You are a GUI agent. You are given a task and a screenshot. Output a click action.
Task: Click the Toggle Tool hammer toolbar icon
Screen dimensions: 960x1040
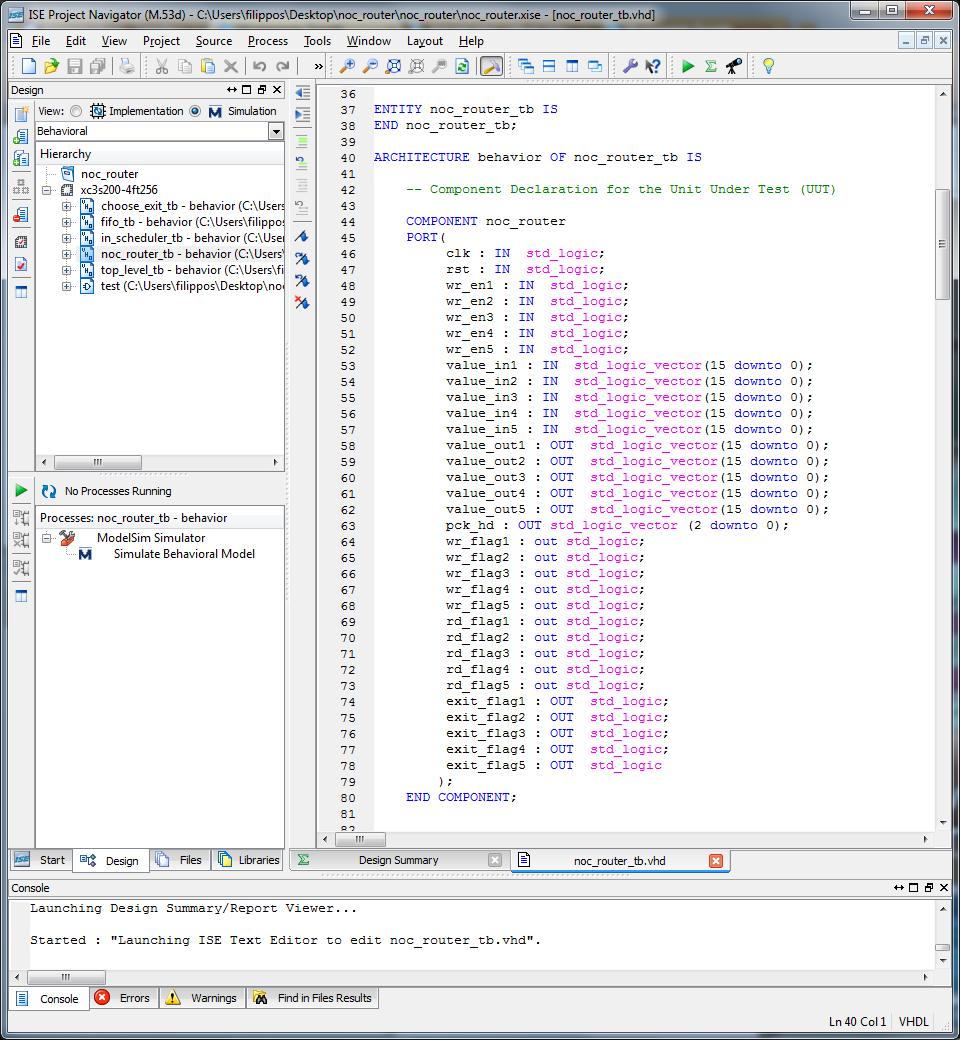pyautogui.click(x=491, y=66)
